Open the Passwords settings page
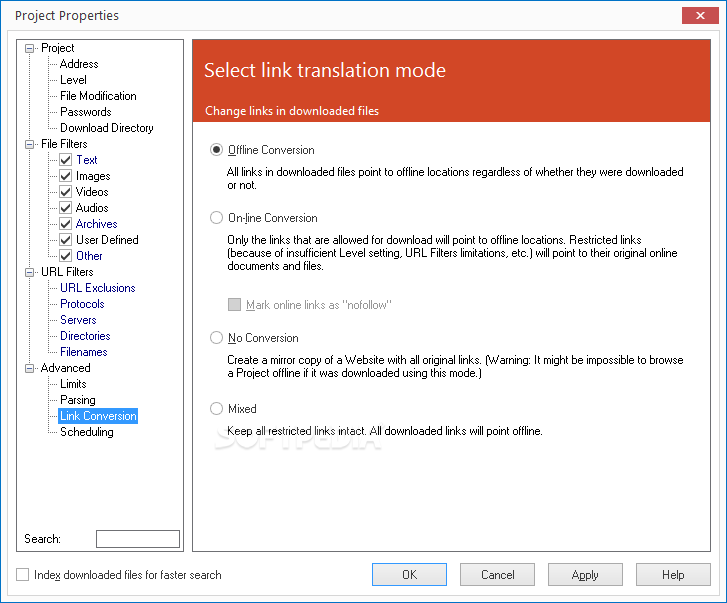This screenshot has height=603, width=727. [x=86, y=112]
